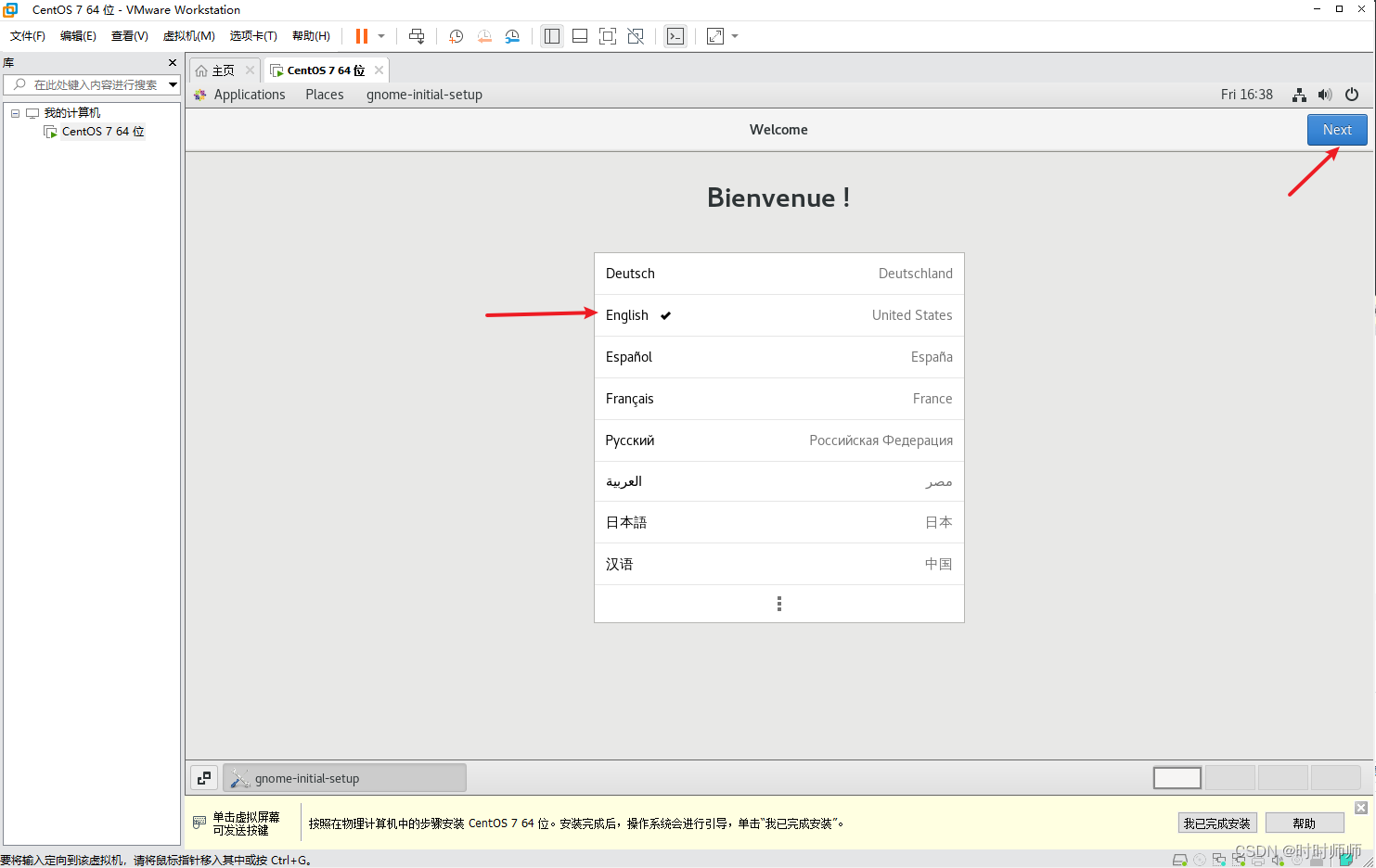
Task: Select 日本語 language row
Action: (779, 522)
